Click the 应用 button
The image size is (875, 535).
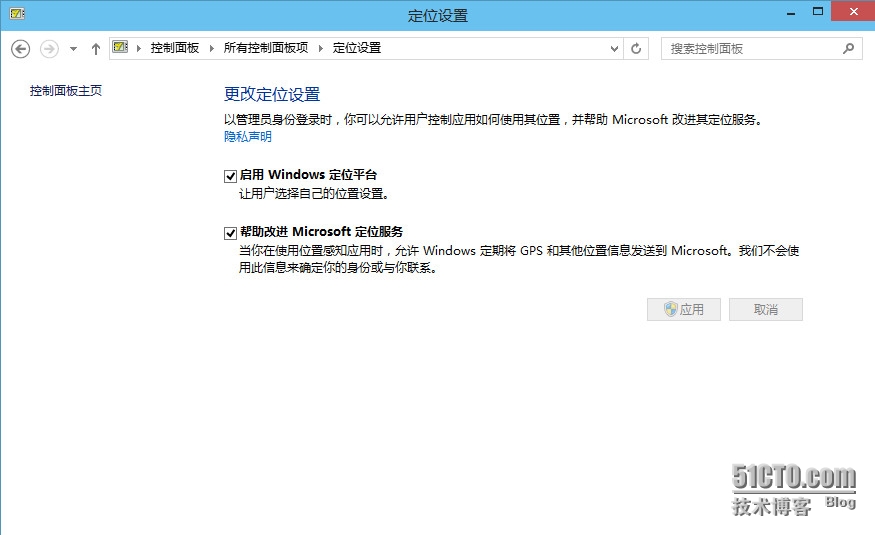684,310
